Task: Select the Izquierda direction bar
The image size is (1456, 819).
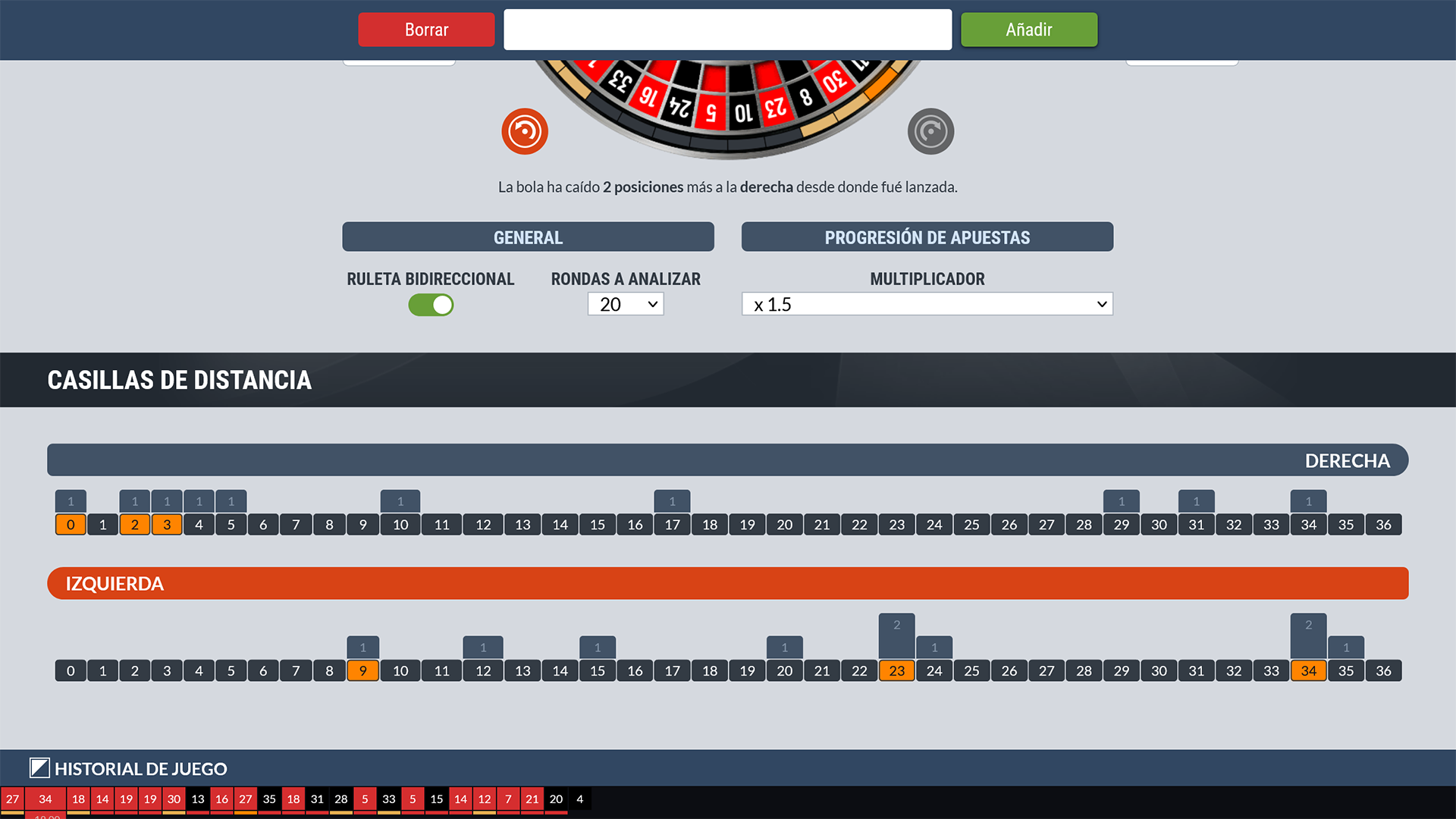Action: (x=727, y=583)
